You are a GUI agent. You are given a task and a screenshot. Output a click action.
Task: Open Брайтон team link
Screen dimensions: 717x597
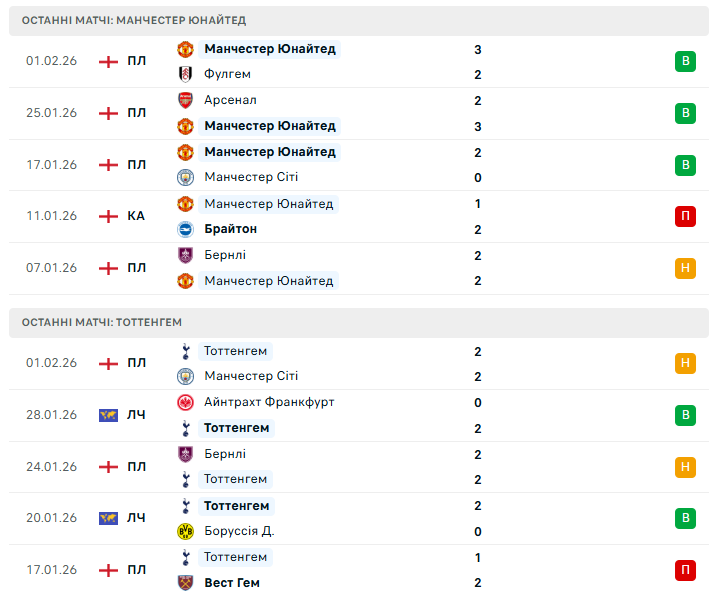[x=231, y=229]
